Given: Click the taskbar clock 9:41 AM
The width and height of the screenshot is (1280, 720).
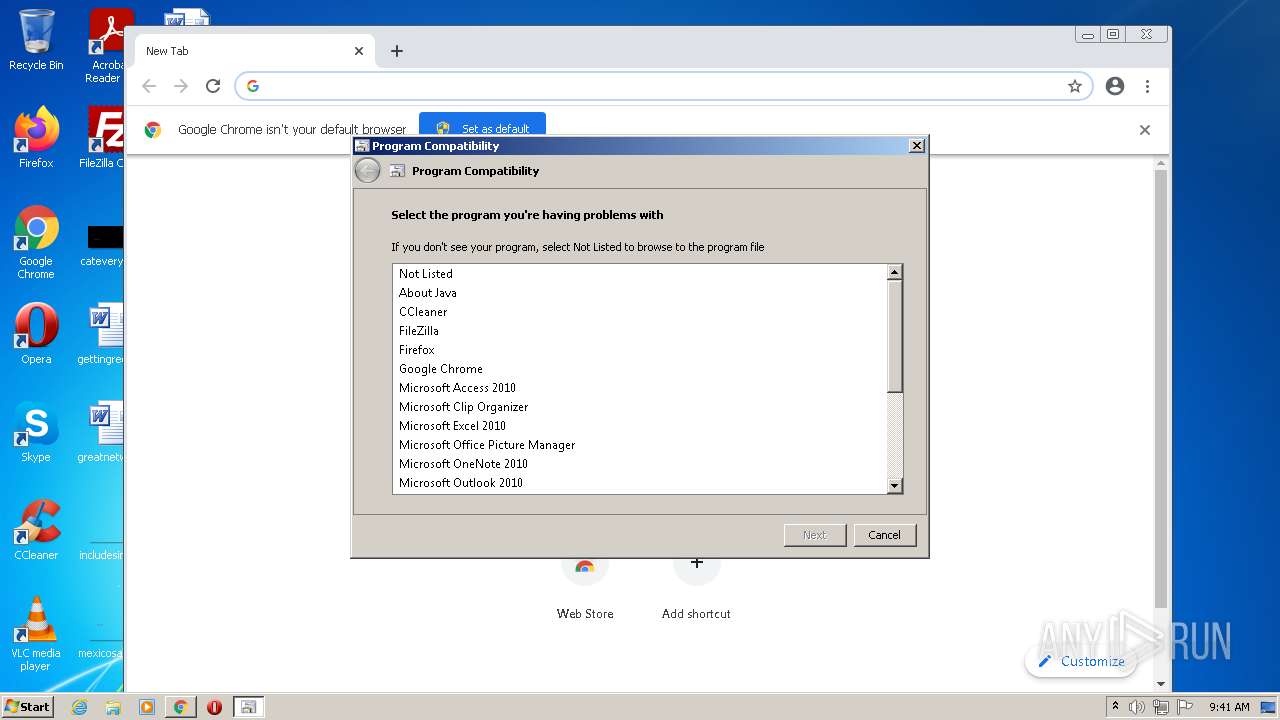Looking at the screenshot, I should [x=1229, y=707].
